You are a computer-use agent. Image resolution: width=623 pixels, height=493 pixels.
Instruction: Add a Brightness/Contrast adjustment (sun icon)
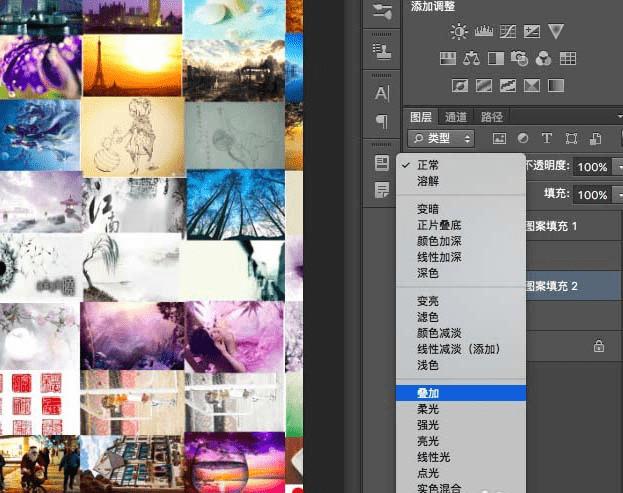tap(459, 31)
